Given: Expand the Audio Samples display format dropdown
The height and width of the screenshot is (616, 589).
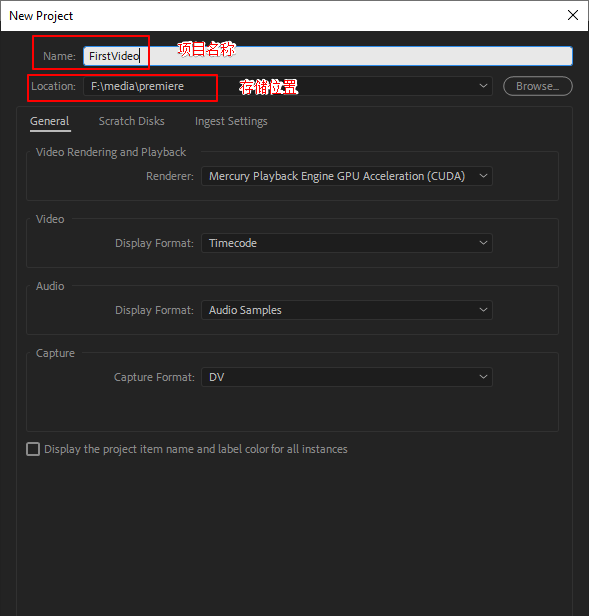Looking at the screenshot, I should click(x=347, y=310).
